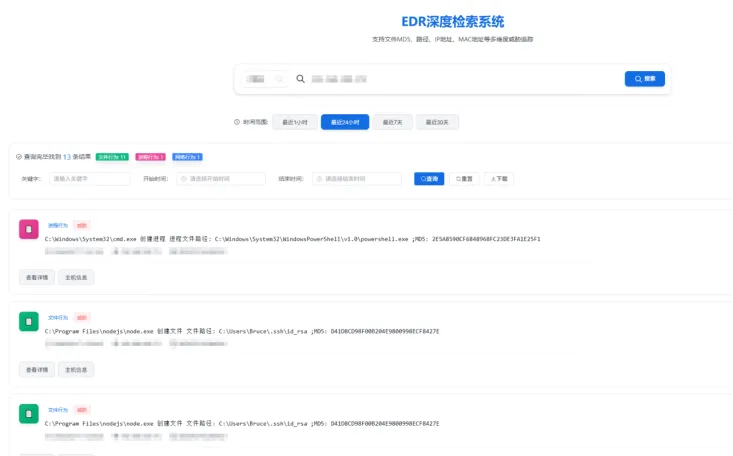Open 查看详情 for the cmd.exe result
The image size is (733, 456).
click(x=37, y=277)
